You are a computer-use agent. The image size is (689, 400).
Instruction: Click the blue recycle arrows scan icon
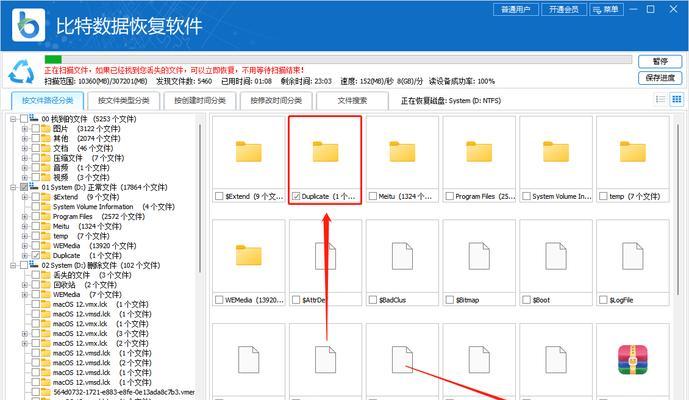[x=21, y=72]
